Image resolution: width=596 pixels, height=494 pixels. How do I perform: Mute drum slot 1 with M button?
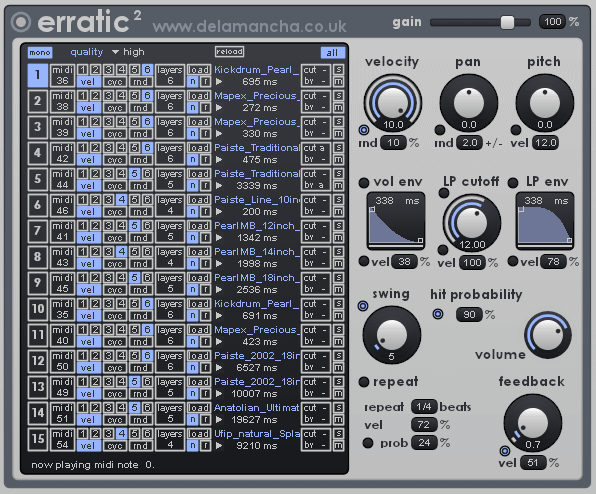tap(338, 81)
